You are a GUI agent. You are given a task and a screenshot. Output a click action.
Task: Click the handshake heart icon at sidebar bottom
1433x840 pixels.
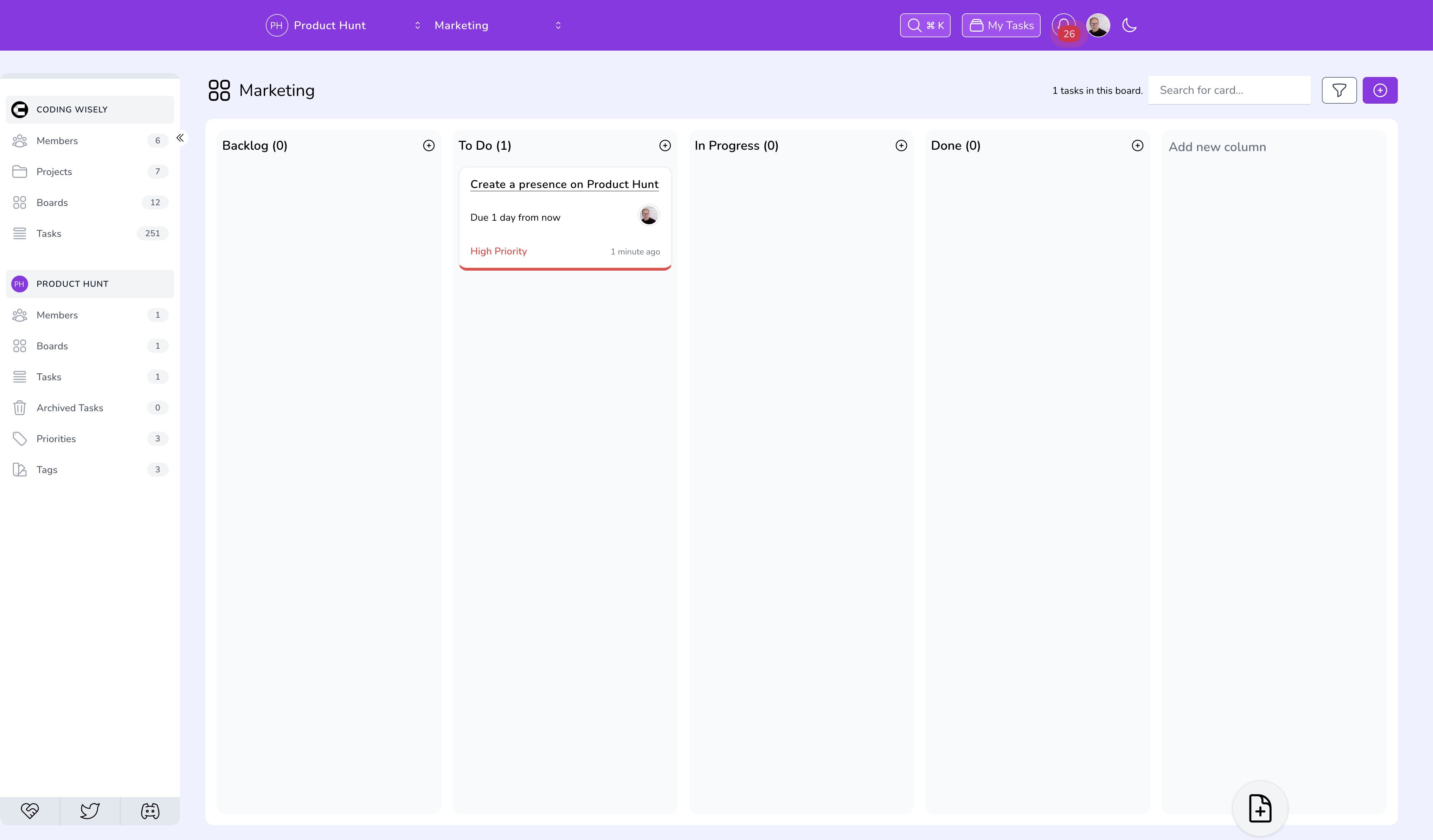click(30, 811)
